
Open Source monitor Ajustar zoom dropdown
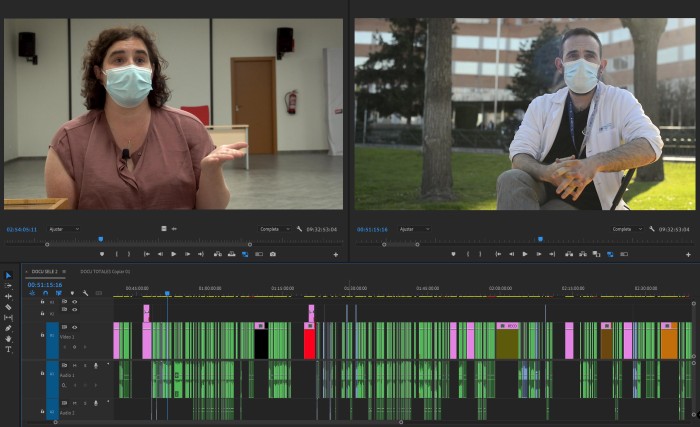tap(64, 229)
